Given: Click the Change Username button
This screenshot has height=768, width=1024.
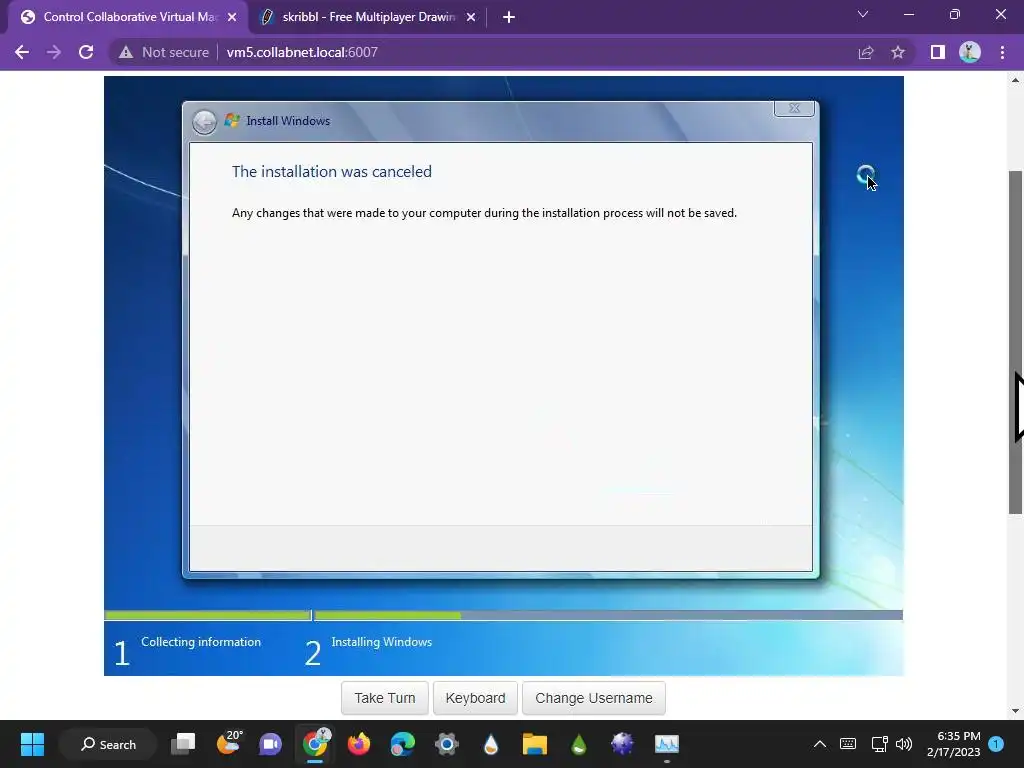Looking at the screenshot, I should (x=594, y=698).
